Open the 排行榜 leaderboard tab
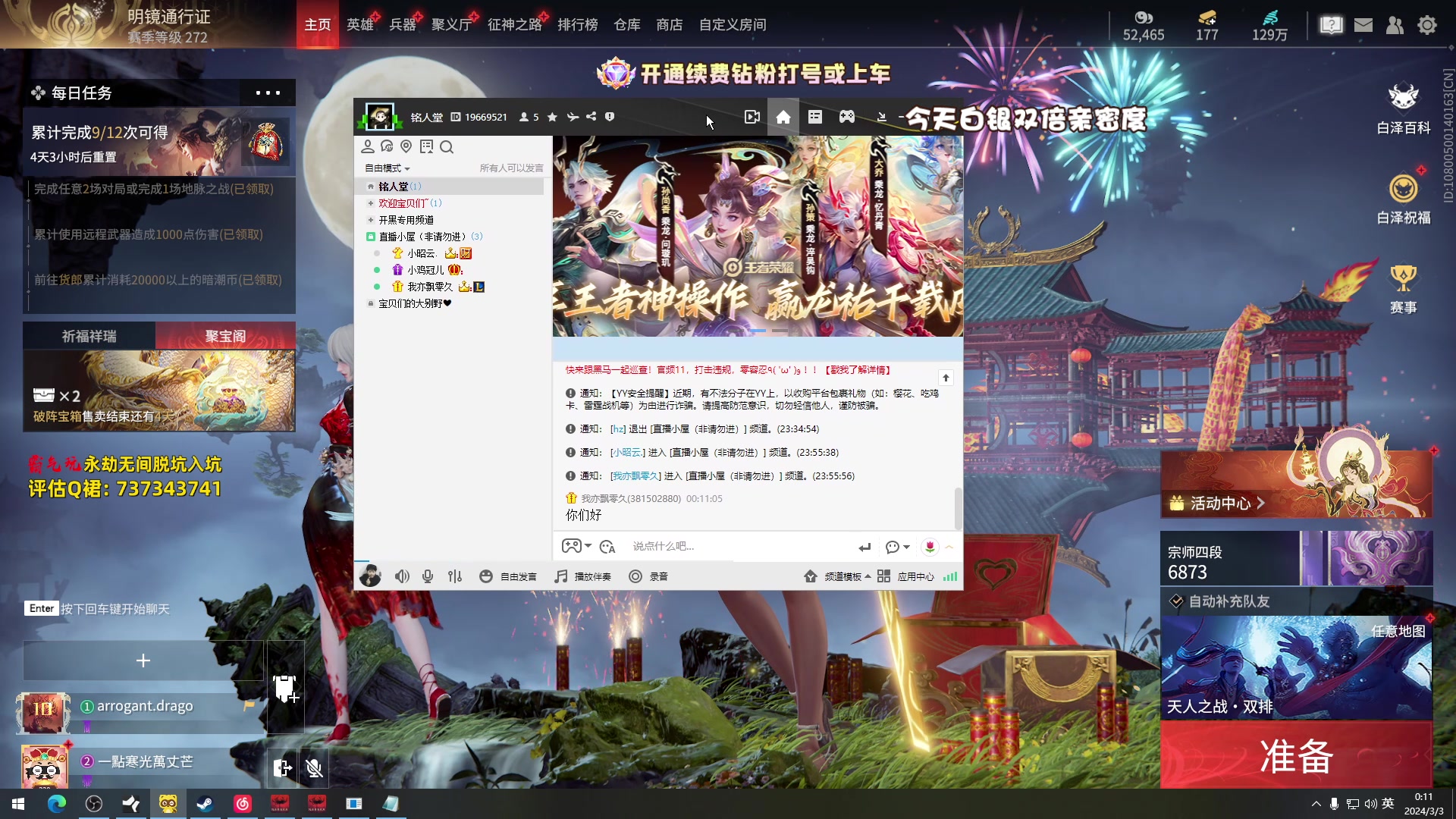 pos(578,25)
